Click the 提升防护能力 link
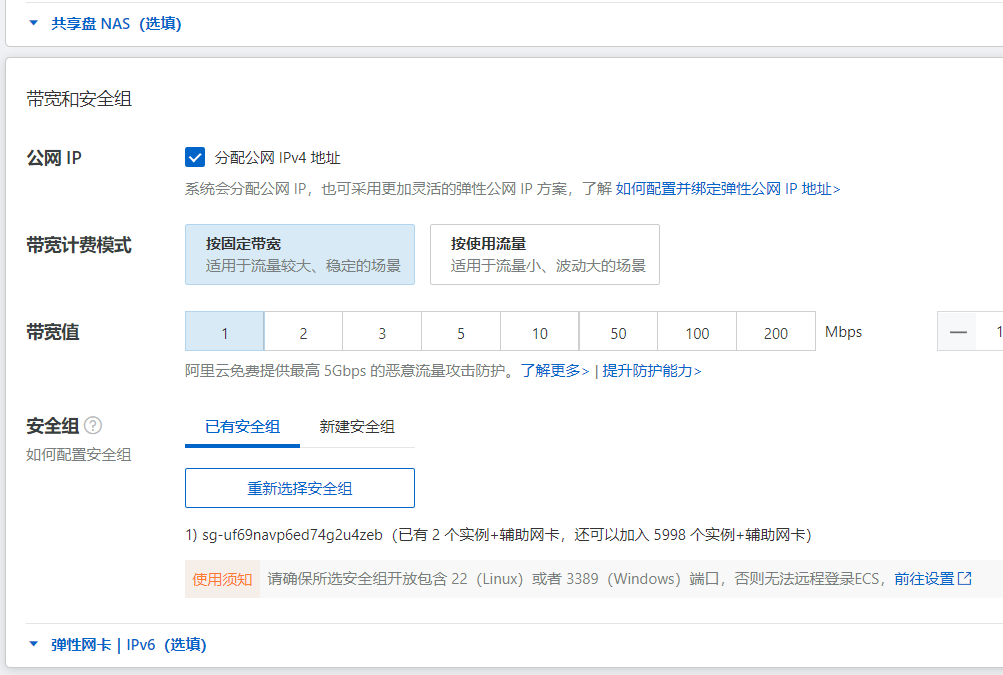 [651, 371]
